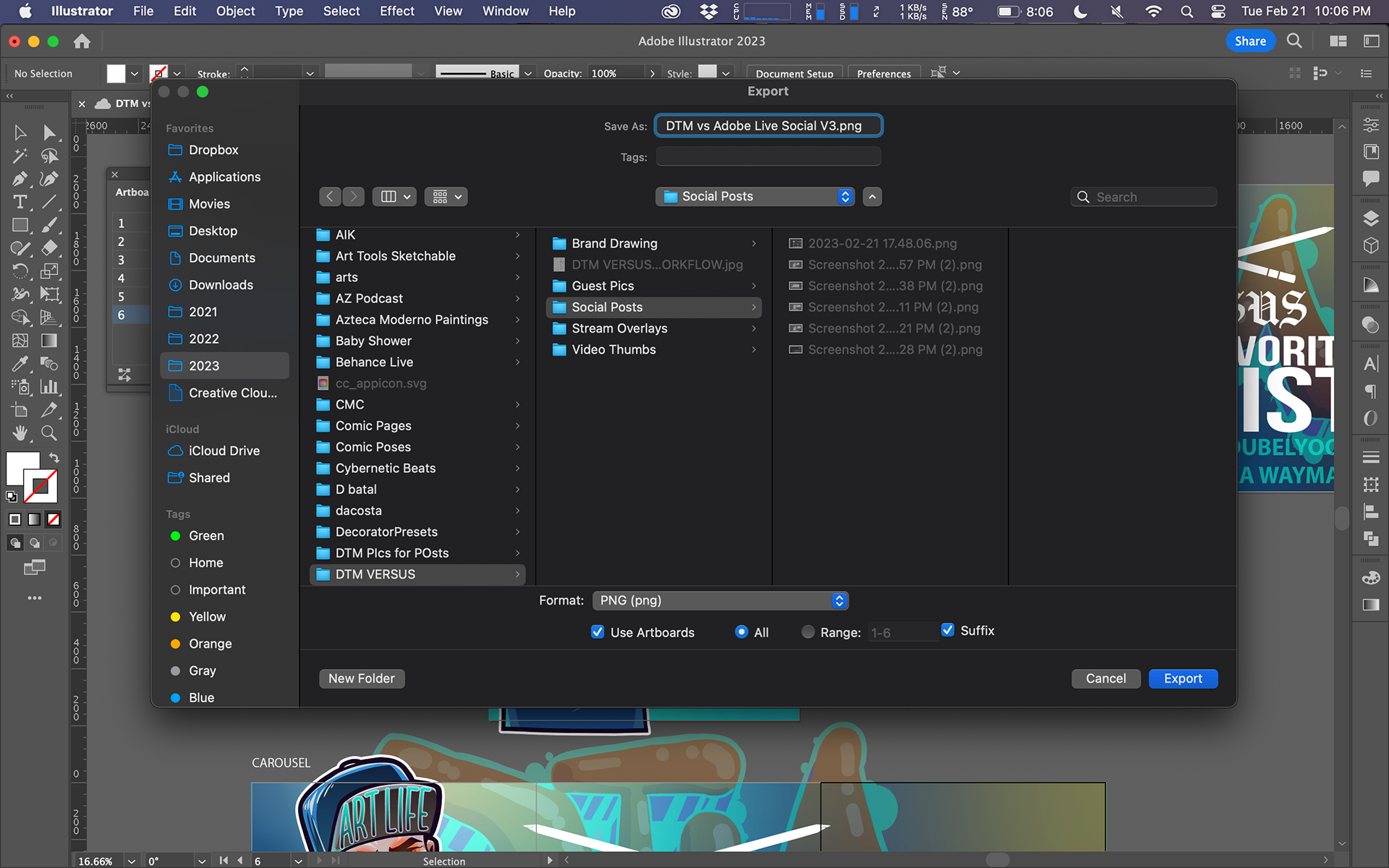
Task: Select the Pen tool
Action: pyautogui.click(x=20, y=179)
